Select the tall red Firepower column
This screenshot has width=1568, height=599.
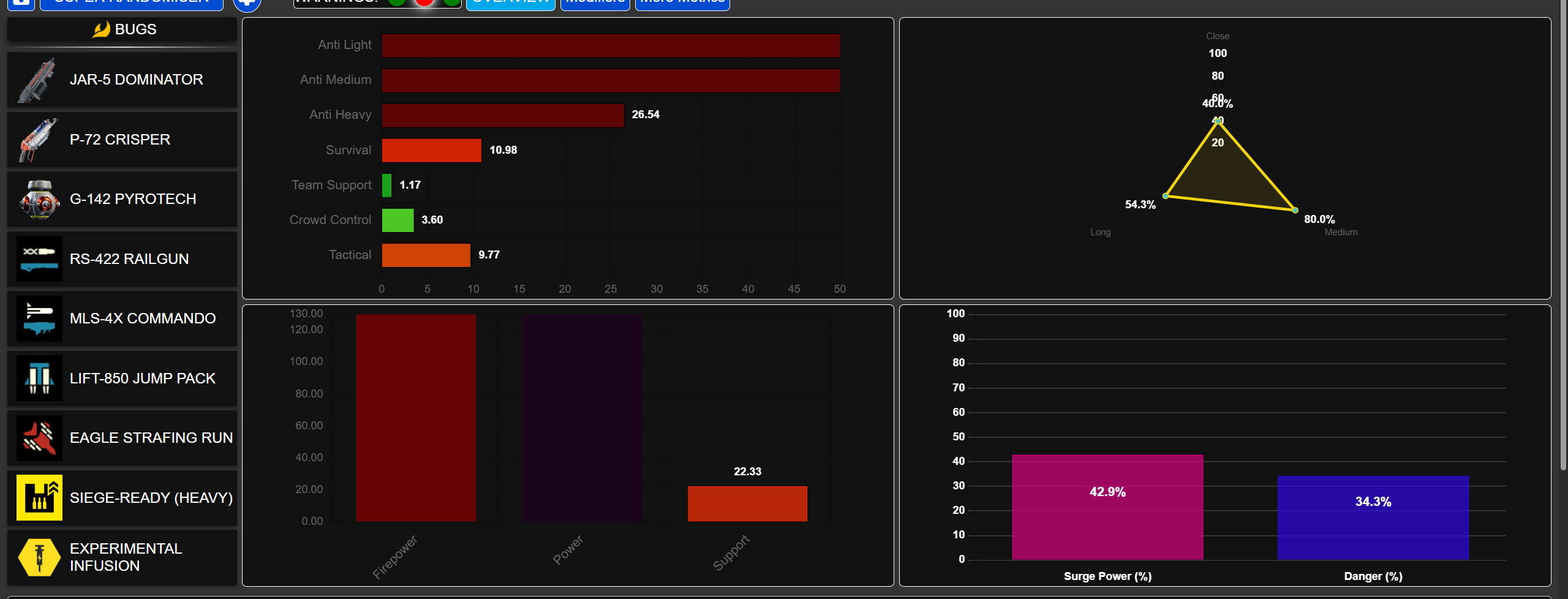pyautogui.click(x=416, y=418)
